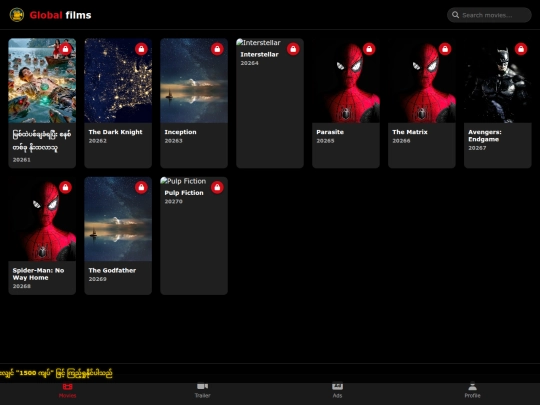Switch to the Ads tab
540x405 pixels.
tap(338, 391)
